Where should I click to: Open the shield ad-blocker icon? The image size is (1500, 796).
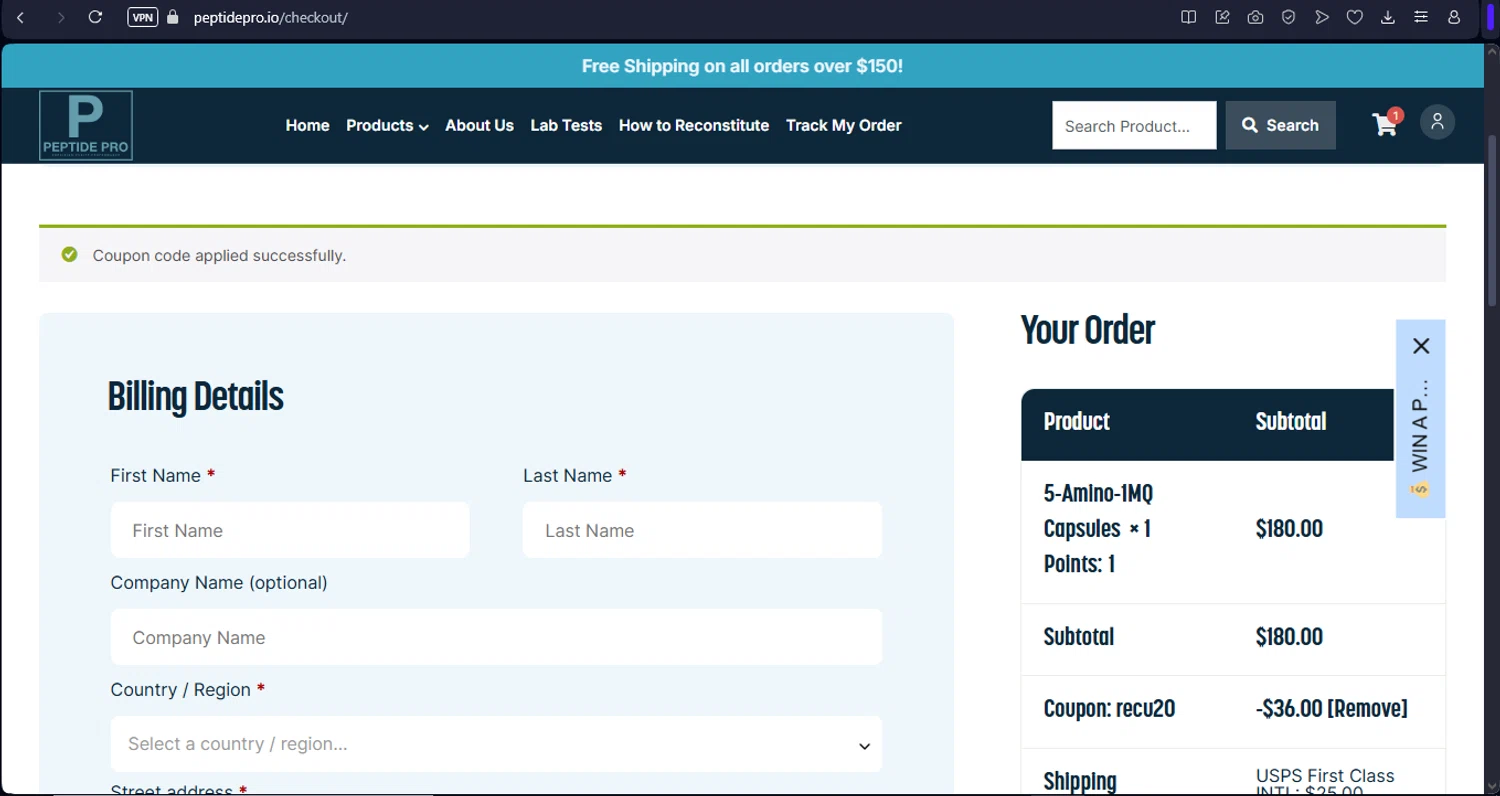pyautogui.click(x=1289, y=17)
